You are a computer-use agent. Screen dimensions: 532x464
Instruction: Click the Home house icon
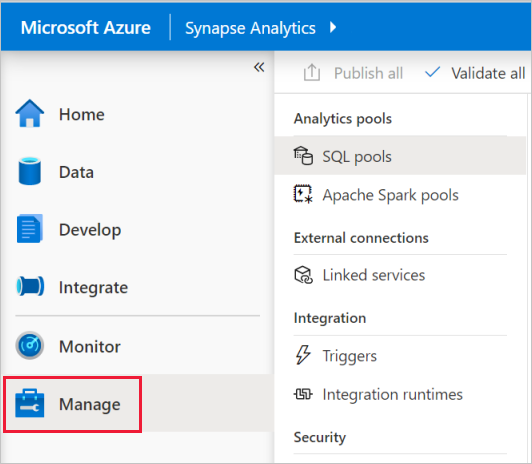[x=30, y=114]
